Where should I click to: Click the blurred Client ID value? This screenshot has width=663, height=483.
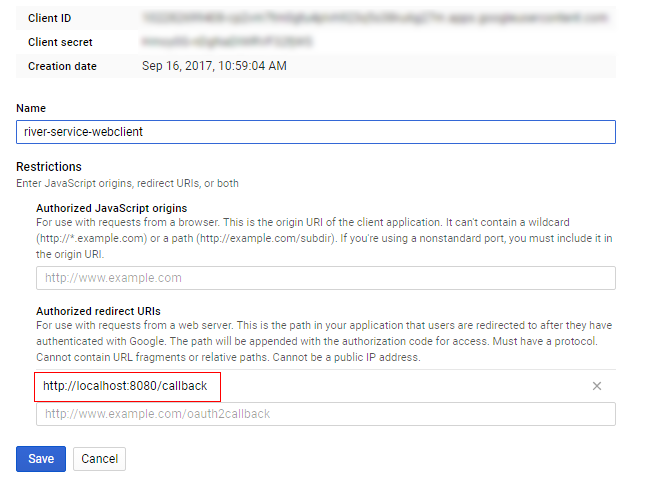375,18
